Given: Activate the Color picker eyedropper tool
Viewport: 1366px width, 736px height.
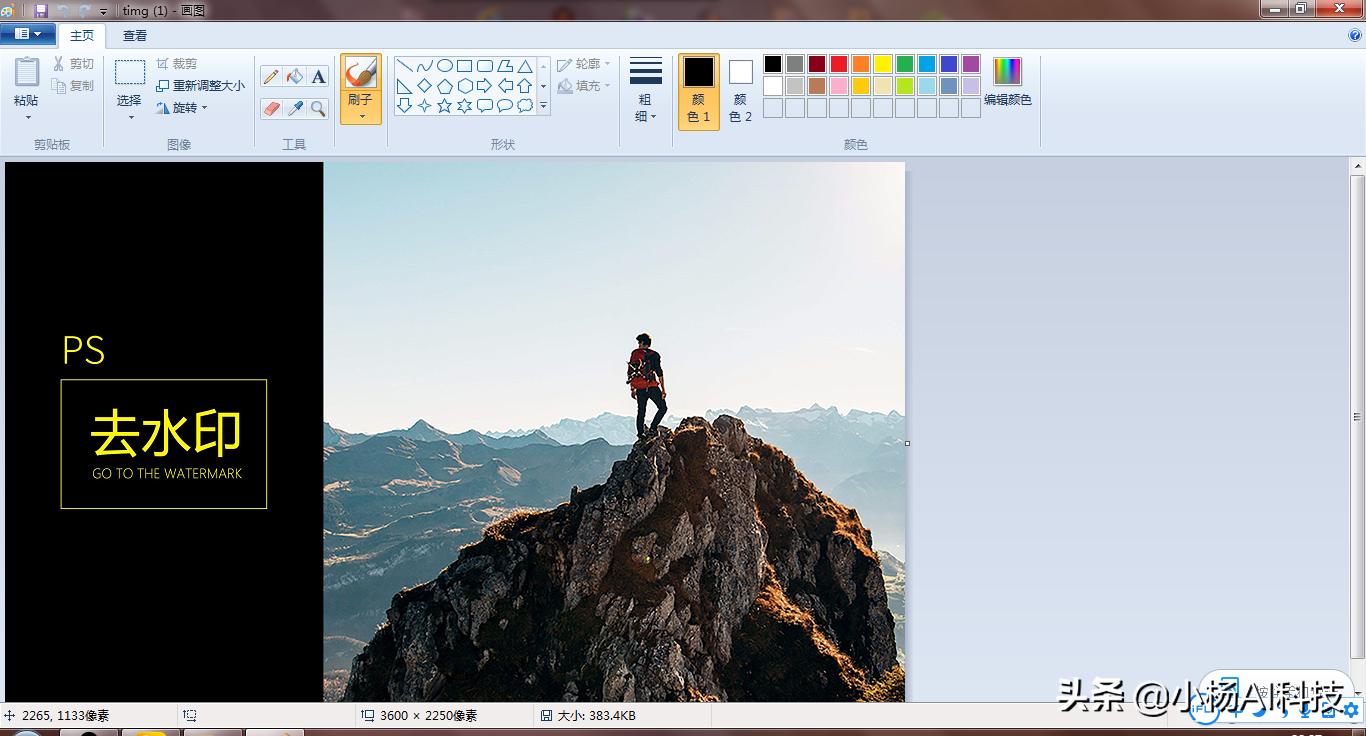Looking at the screenshot, I should (x=295, y=108).
